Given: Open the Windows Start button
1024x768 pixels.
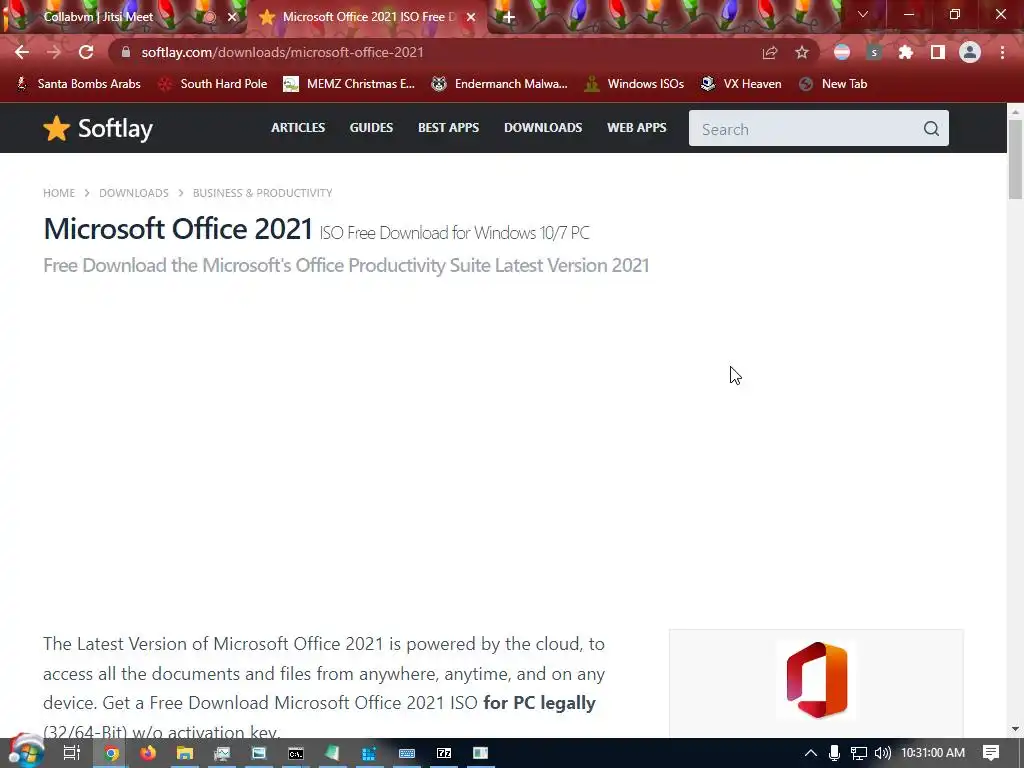Looking at the screenshot, I should point(26,752).
